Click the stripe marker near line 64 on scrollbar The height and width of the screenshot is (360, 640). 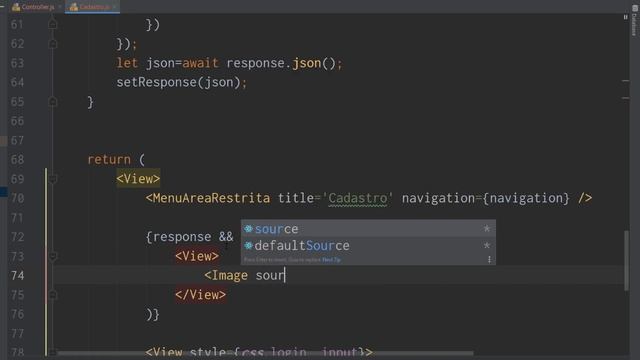[x=626, y=81]
